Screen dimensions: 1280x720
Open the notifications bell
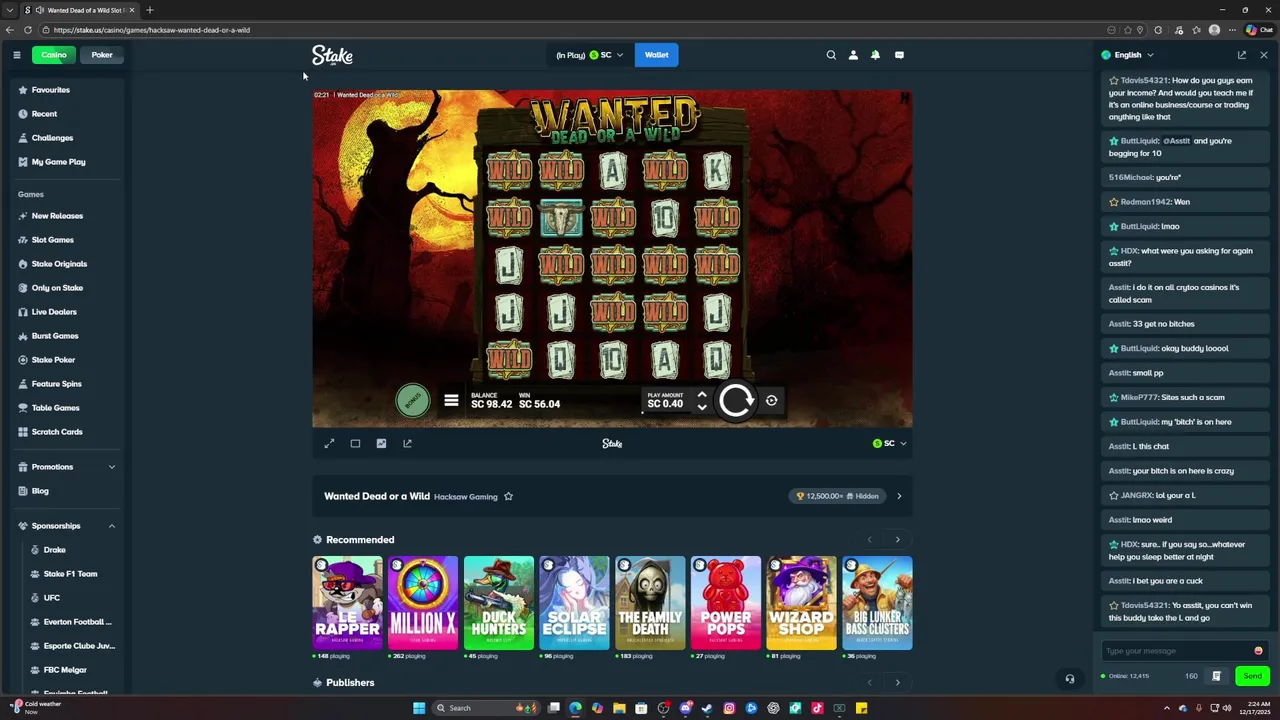pyautogui.click(x=875, y=55)
